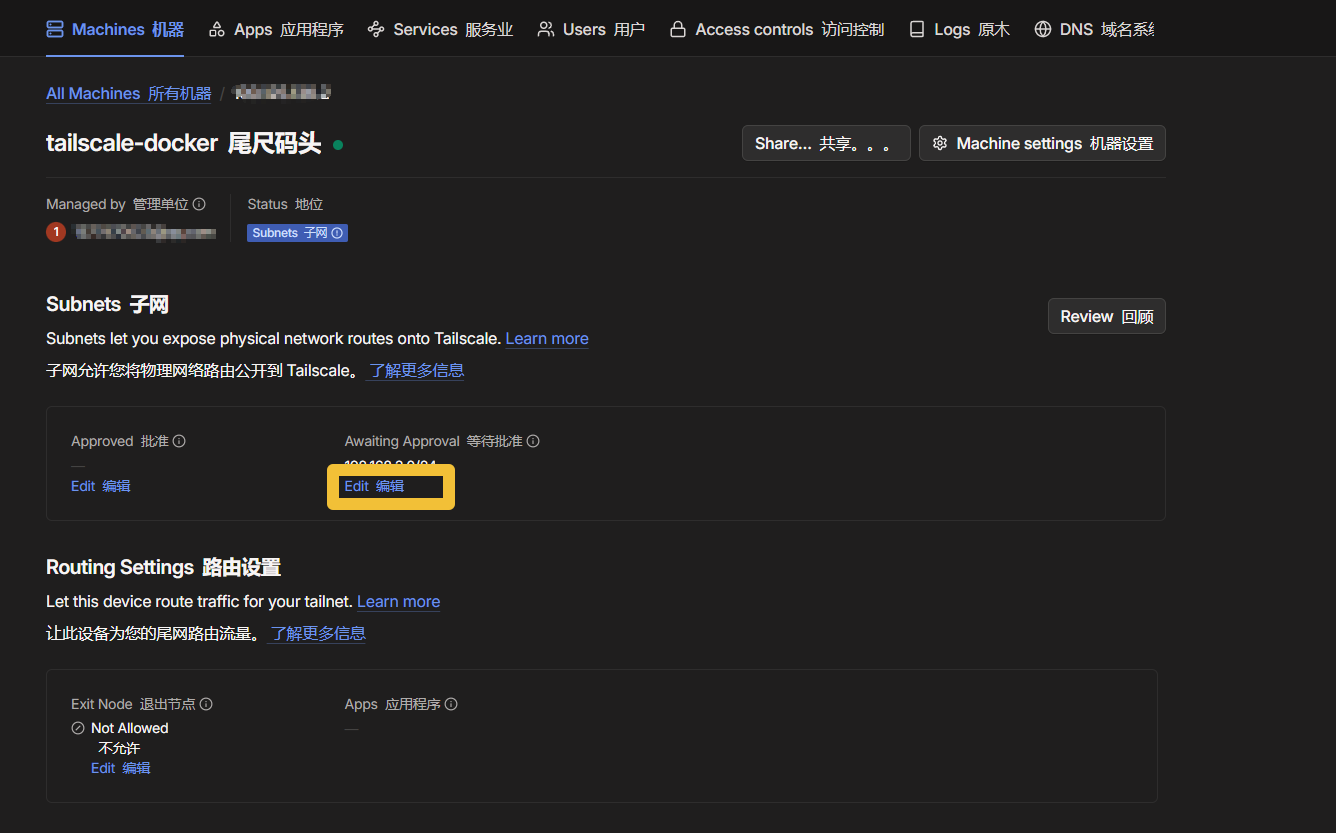The image size is (1336, 833).
Task: Click the Share… button
Action: click(x=825, y=144)
